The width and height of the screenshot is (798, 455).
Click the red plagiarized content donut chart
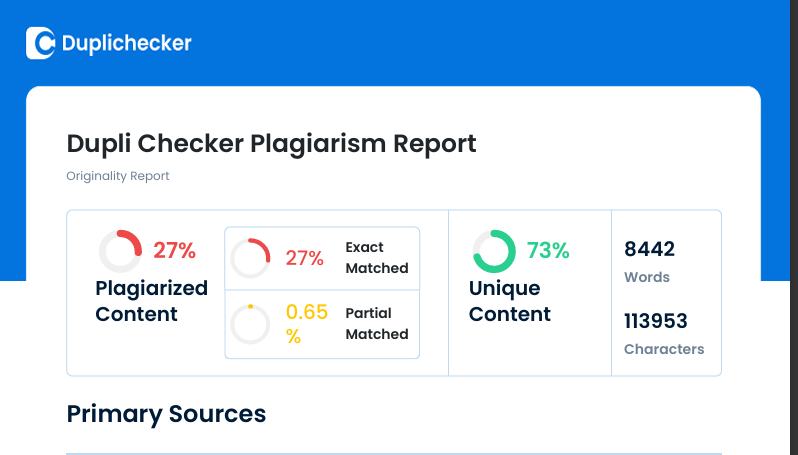pyautogui.click(x=120, y=251)
